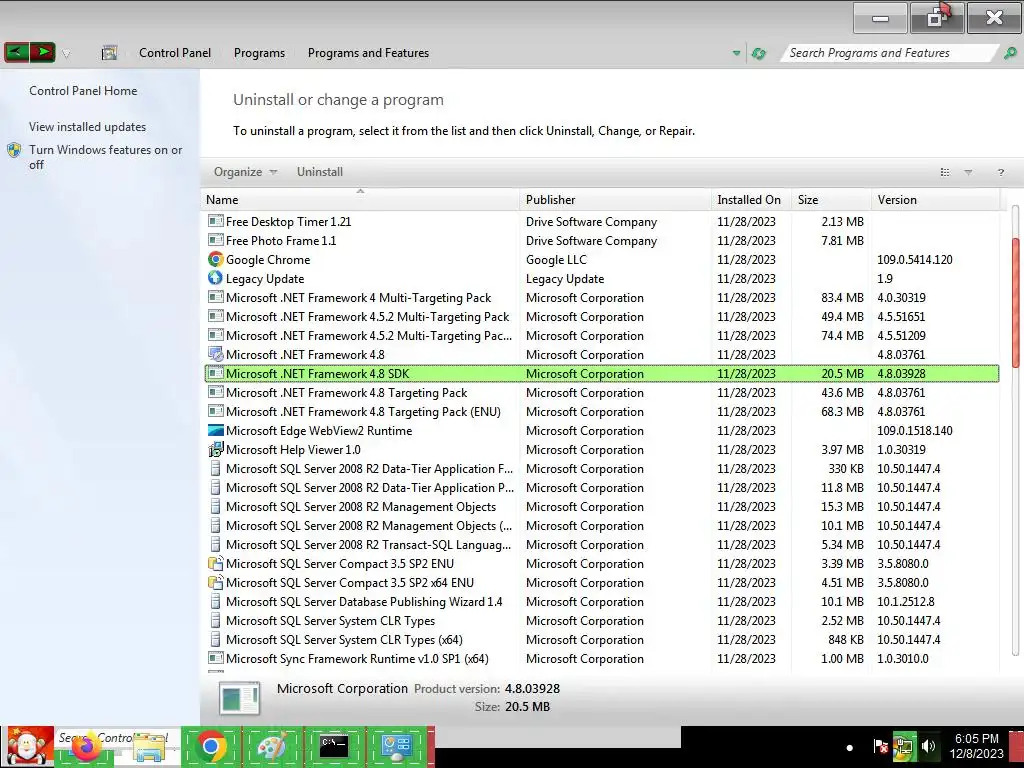Click the 83.4 MB size cell
The width and height of the screenshot is (1024, 768).
(842, 297)
